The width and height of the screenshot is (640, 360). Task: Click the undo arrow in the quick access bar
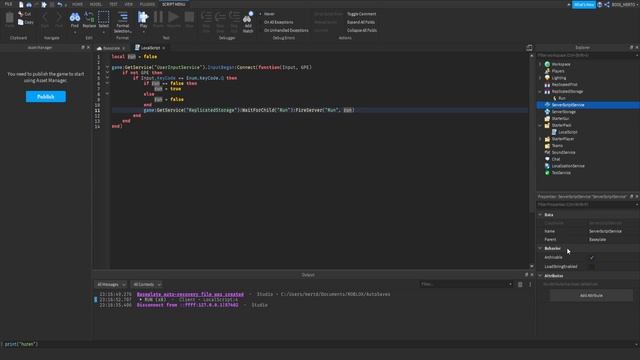60,4
